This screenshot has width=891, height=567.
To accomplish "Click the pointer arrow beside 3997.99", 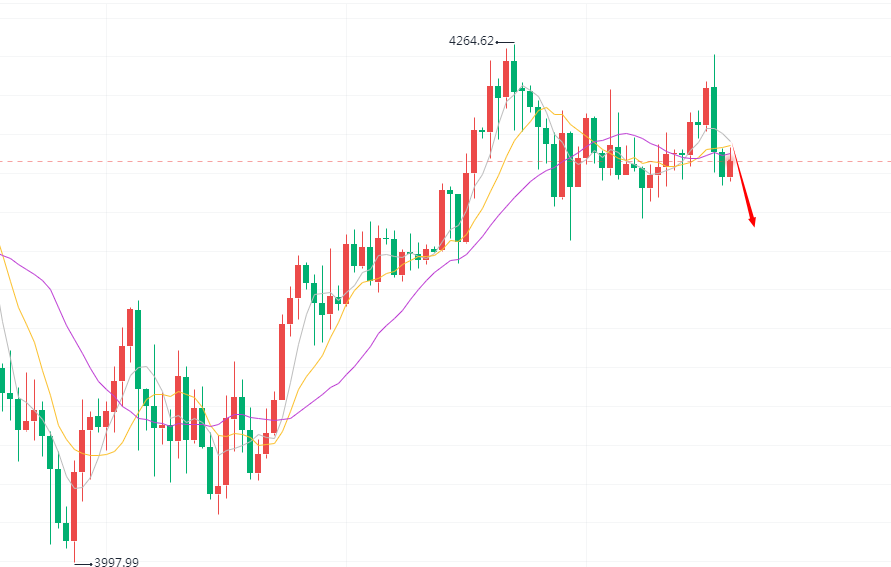I will 84,563.
